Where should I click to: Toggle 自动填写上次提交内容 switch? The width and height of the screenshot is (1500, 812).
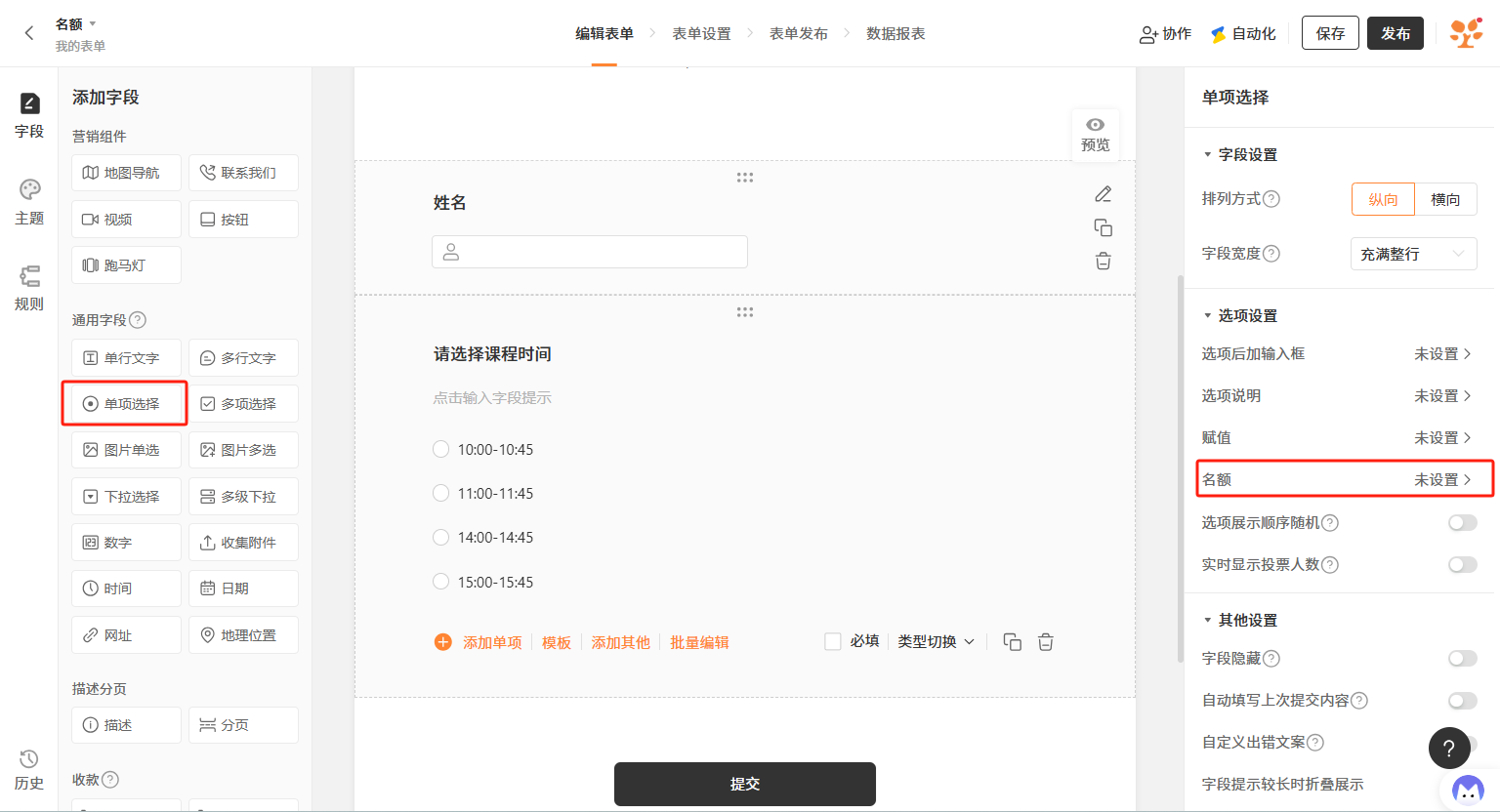click(1462, 701)
